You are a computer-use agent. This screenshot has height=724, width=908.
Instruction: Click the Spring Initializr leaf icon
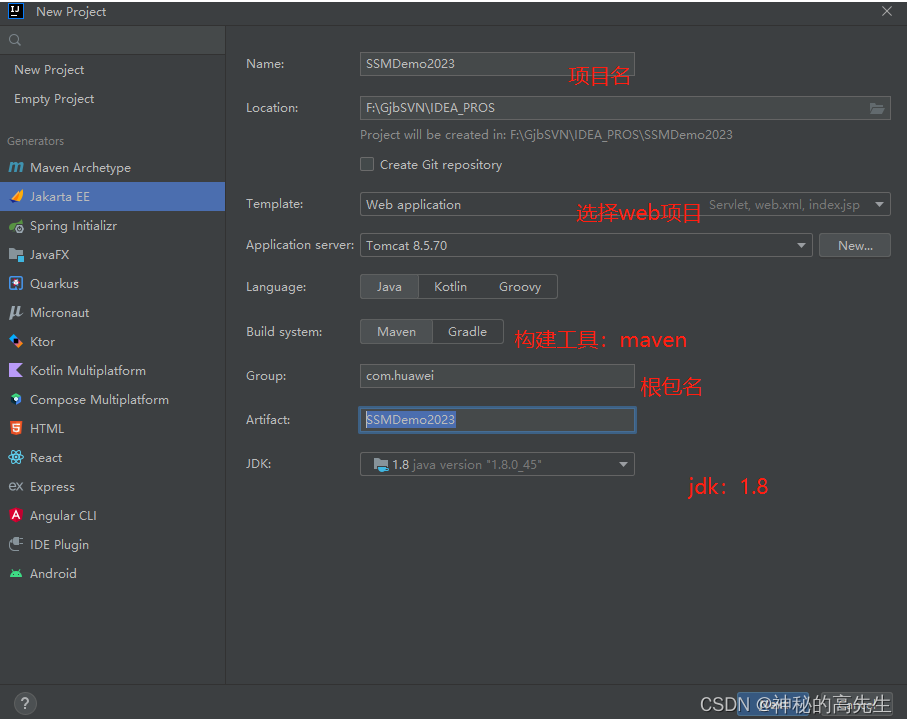pos(16,226)
